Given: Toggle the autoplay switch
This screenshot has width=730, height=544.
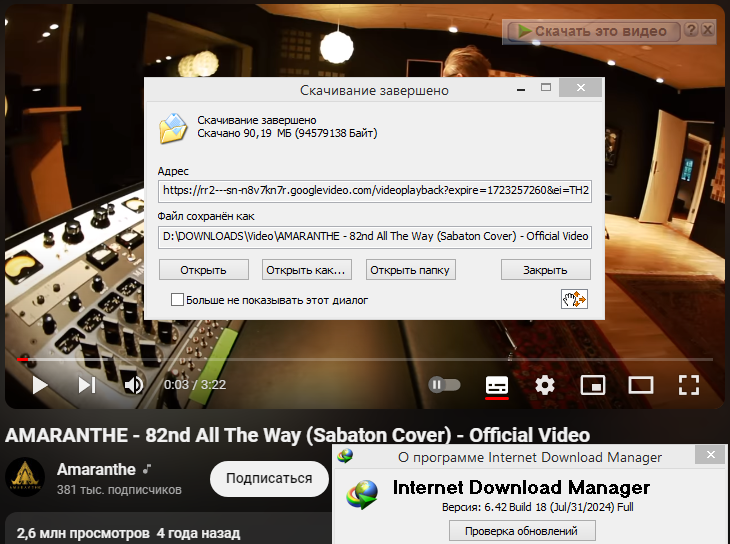Looking at the screenshot, I should click(x=444, y=385).
